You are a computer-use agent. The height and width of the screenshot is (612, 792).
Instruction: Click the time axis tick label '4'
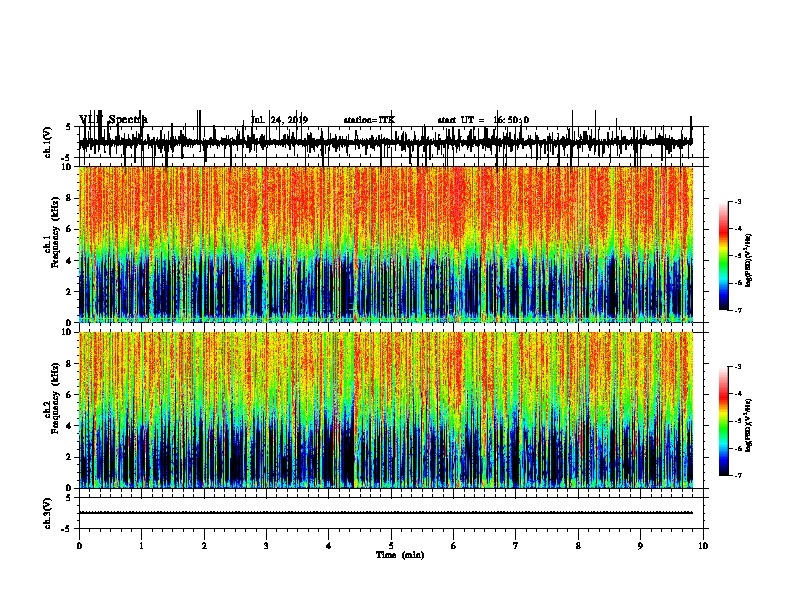click(x=329, y=546)
